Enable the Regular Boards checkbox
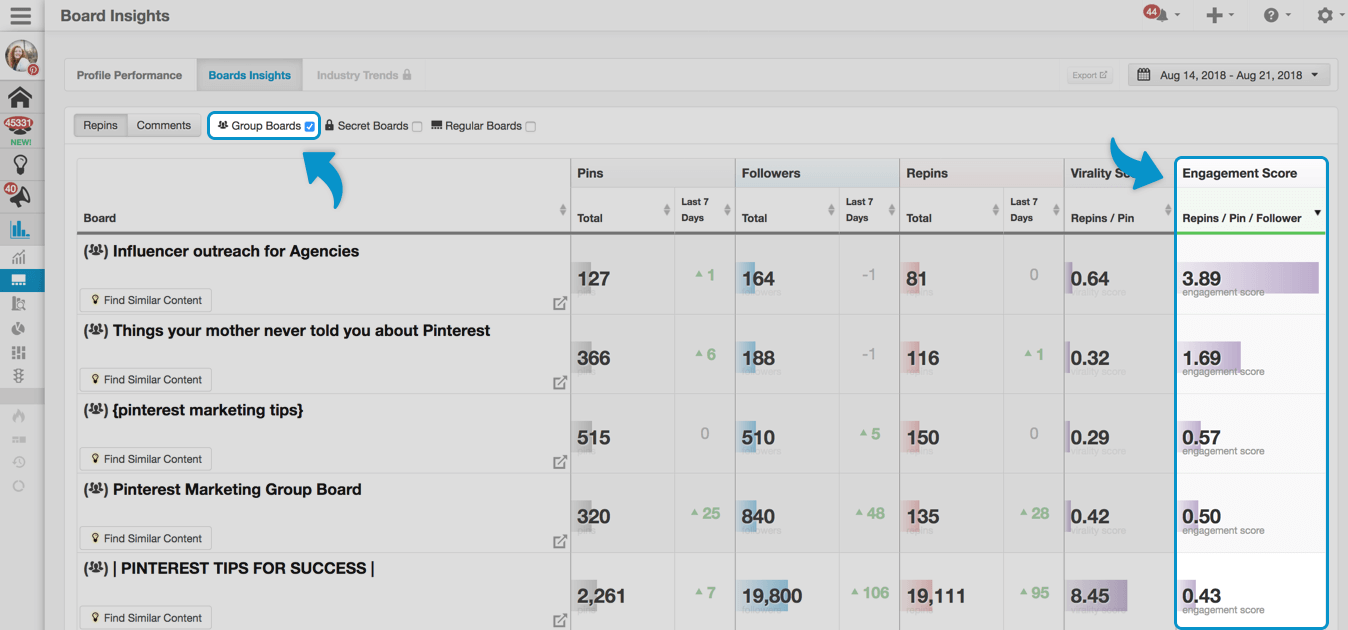This screenshot has width=1348, height=630. (x=531, y=127)
